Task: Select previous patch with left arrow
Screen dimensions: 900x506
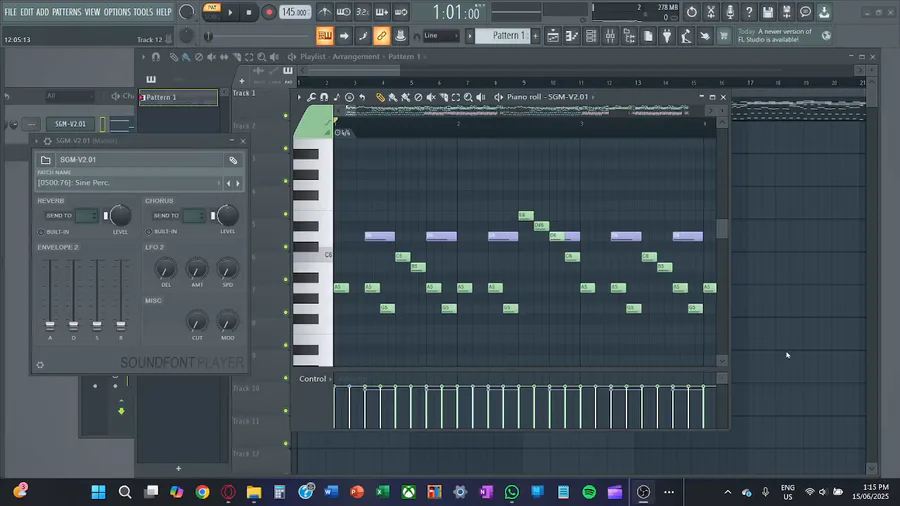Action: [228, 184]
